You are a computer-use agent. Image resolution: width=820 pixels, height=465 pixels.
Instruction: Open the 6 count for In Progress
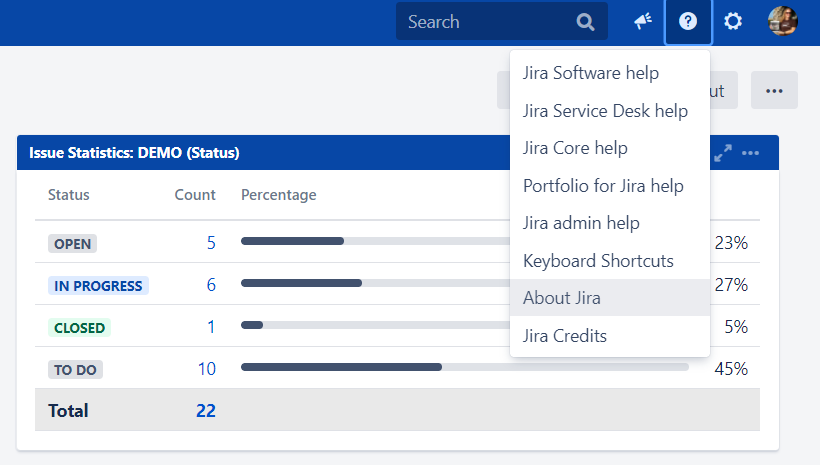[211, 285]
